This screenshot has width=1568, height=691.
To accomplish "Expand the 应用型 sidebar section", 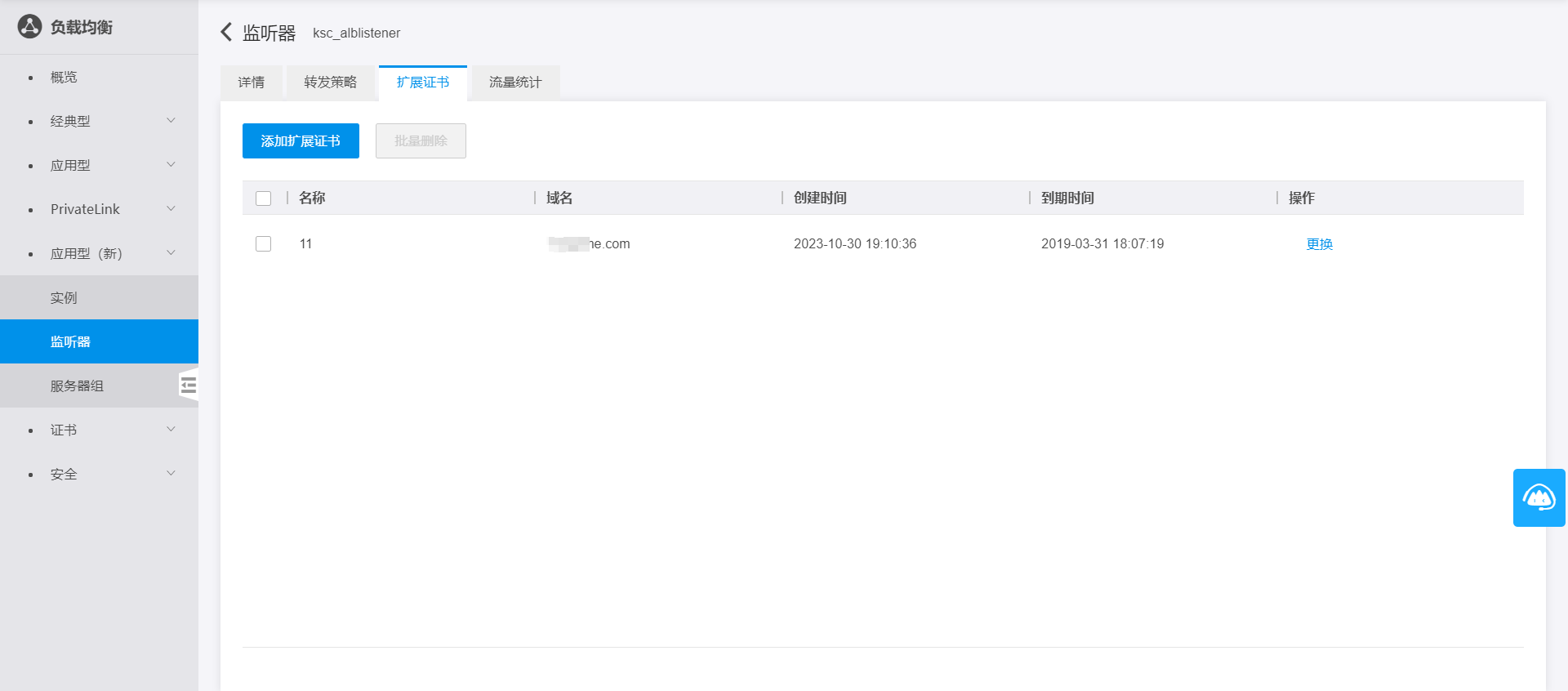I will (x=98, y=165).
